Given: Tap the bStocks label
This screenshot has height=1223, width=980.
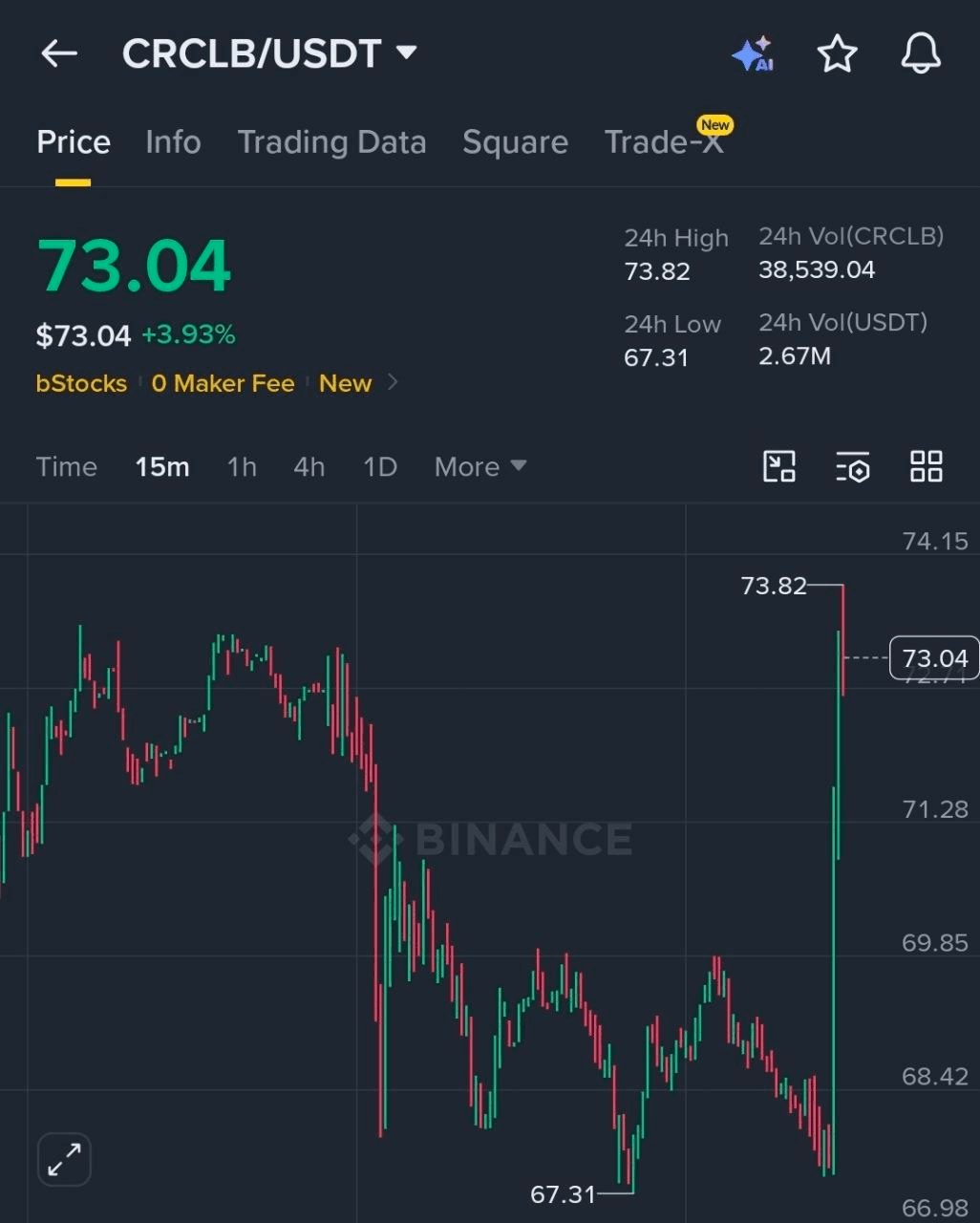Looking at the screenshot, I should click(81, 383).
